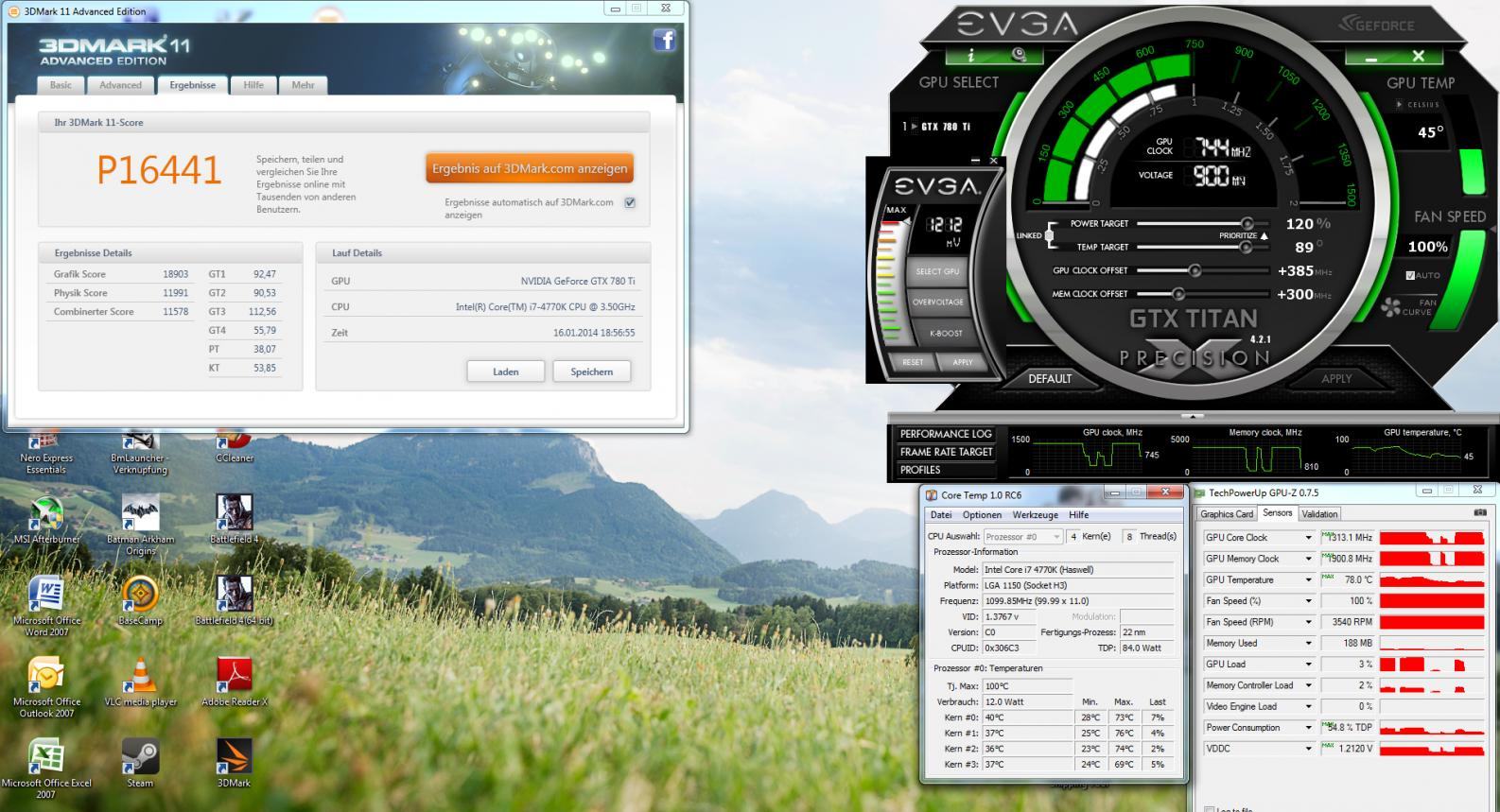Launch Steam desktop shortcut
This screenshot has height=812, width=1500.
pos(140,764)
